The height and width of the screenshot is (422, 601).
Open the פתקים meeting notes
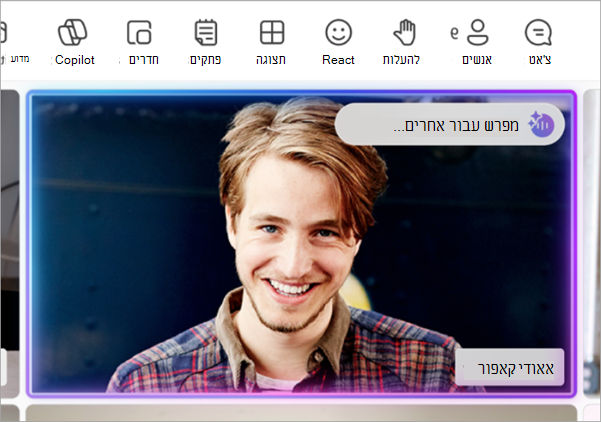click(206, 42)
